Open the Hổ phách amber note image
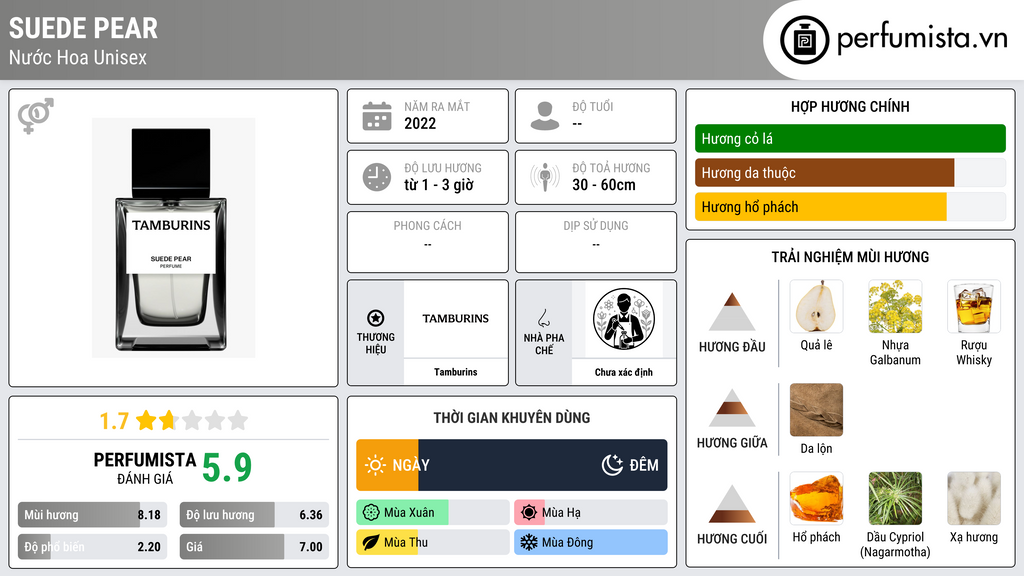This screenshot has width=1024, height=576. tap(816, 498)
